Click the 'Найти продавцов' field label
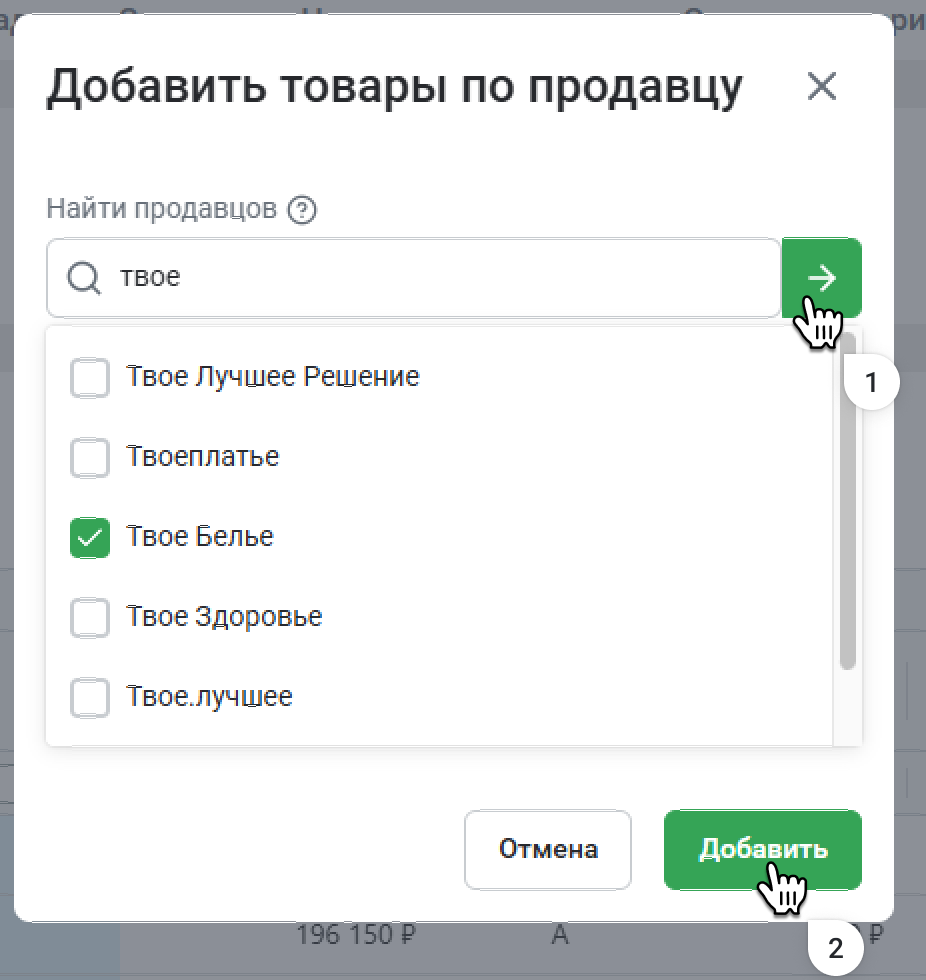Screen dimensions: 926x980 click(x=161, y=209)
